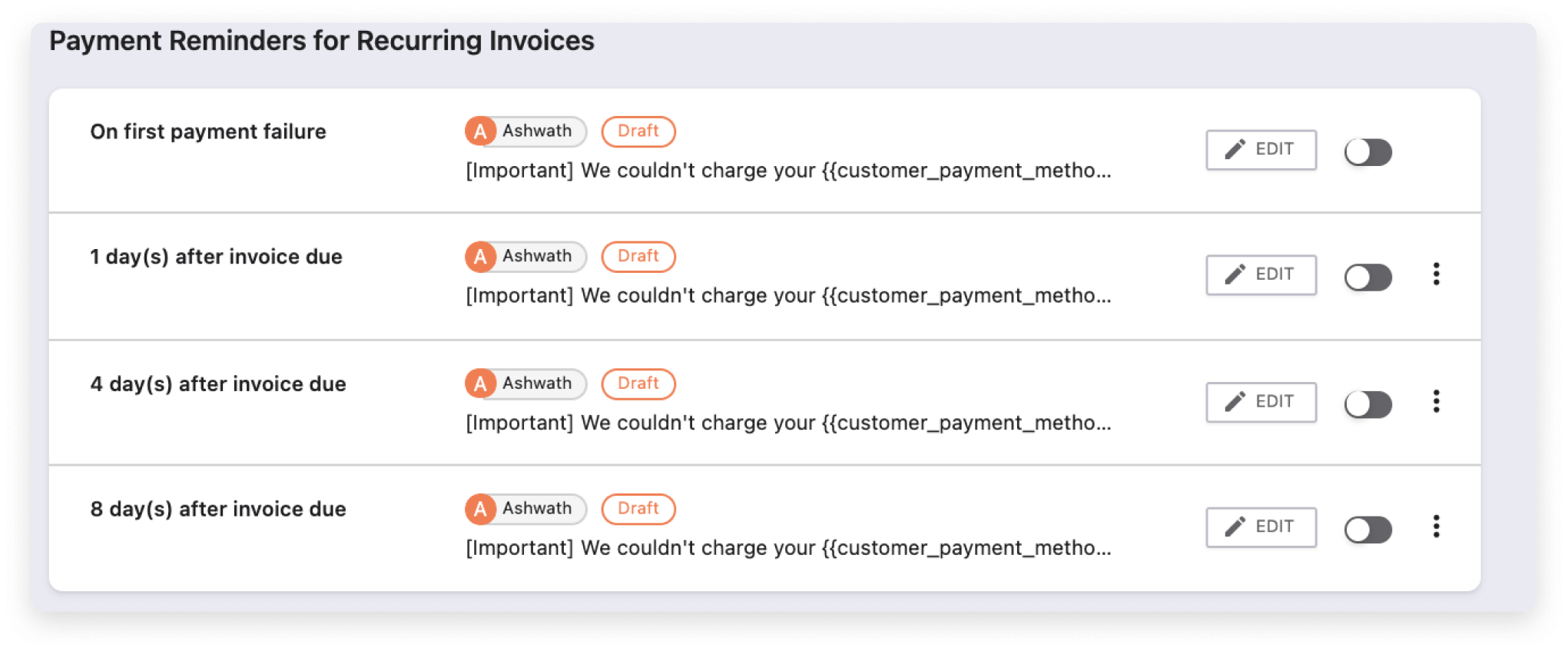1568x651 pixels.
Task: Enable the first payment failure reminder toggle
Action: (x=1367, y=152)
